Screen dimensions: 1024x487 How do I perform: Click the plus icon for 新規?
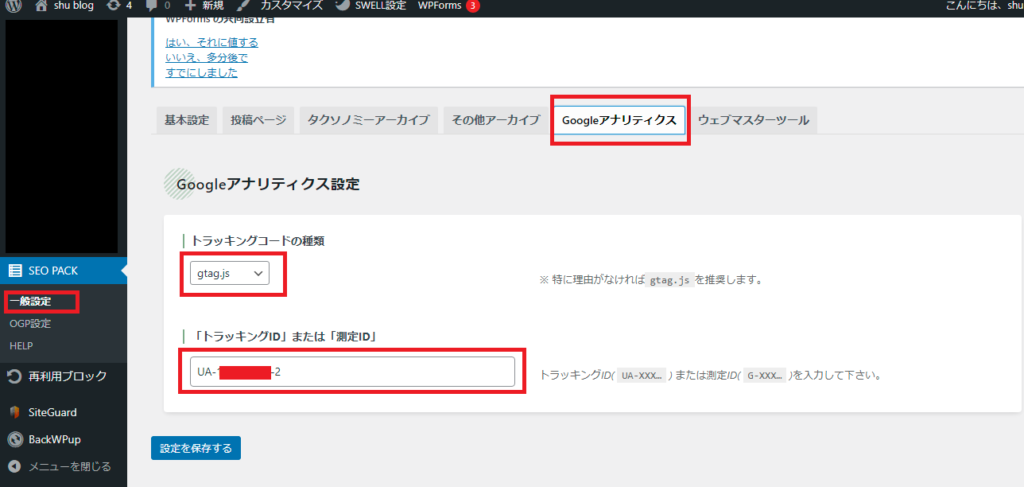tap(190, 6)
